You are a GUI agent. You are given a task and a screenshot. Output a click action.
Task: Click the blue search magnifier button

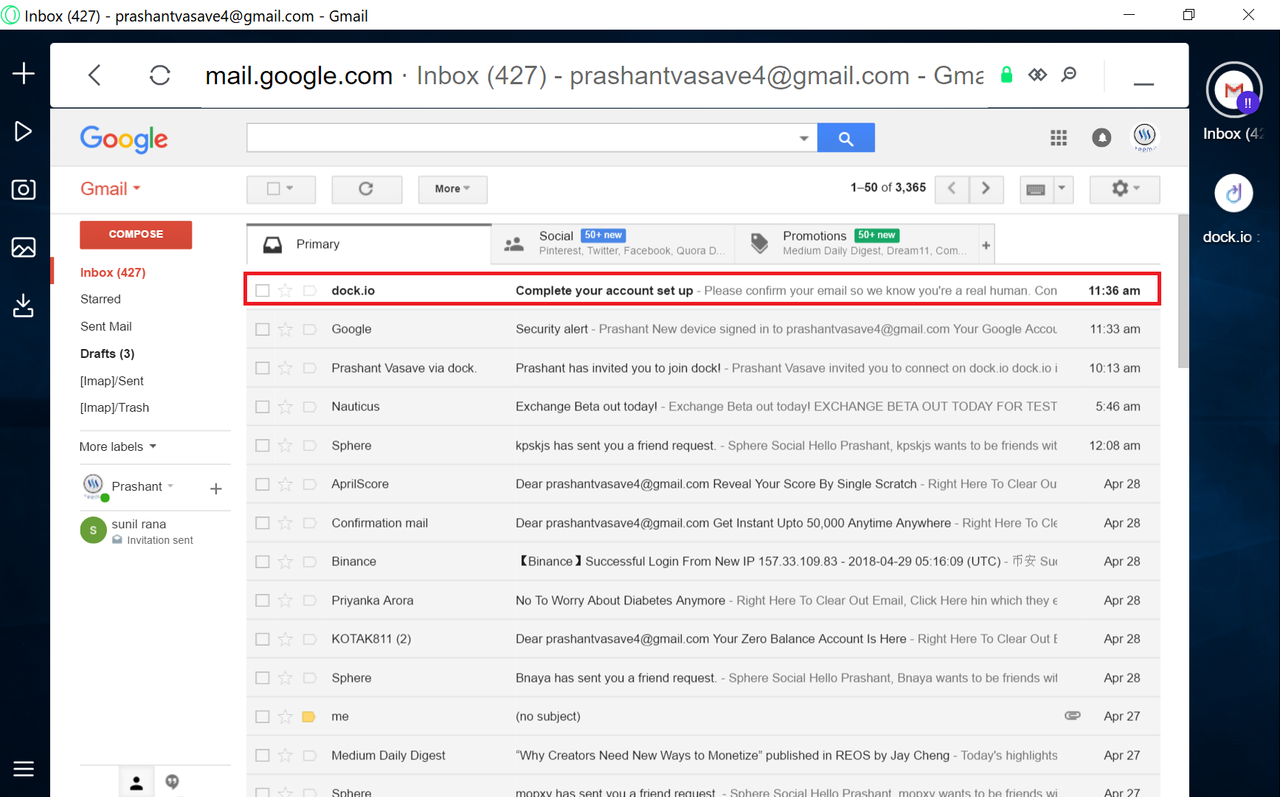846,139
